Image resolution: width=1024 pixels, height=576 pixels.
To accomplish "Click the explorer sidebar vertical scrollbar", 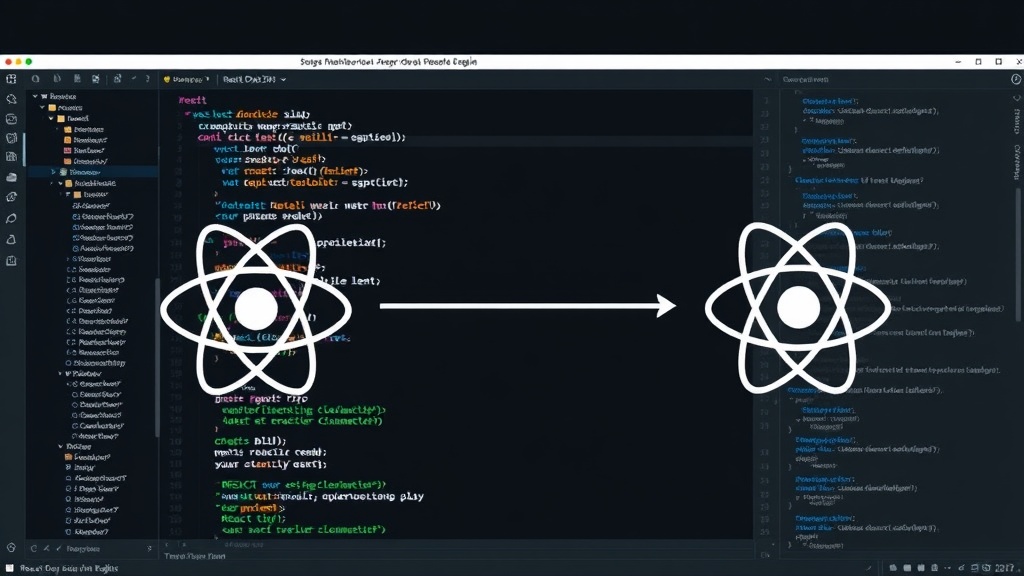I will [157, 358].
